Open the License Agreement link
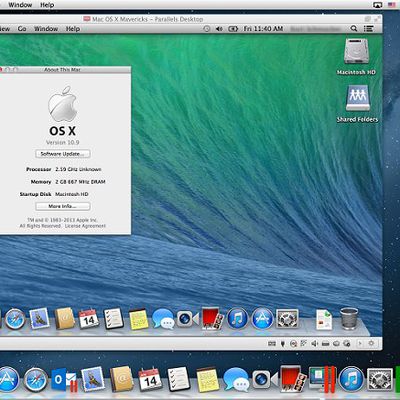Screen dimensions: 400x400 click(x=85, y=226)
